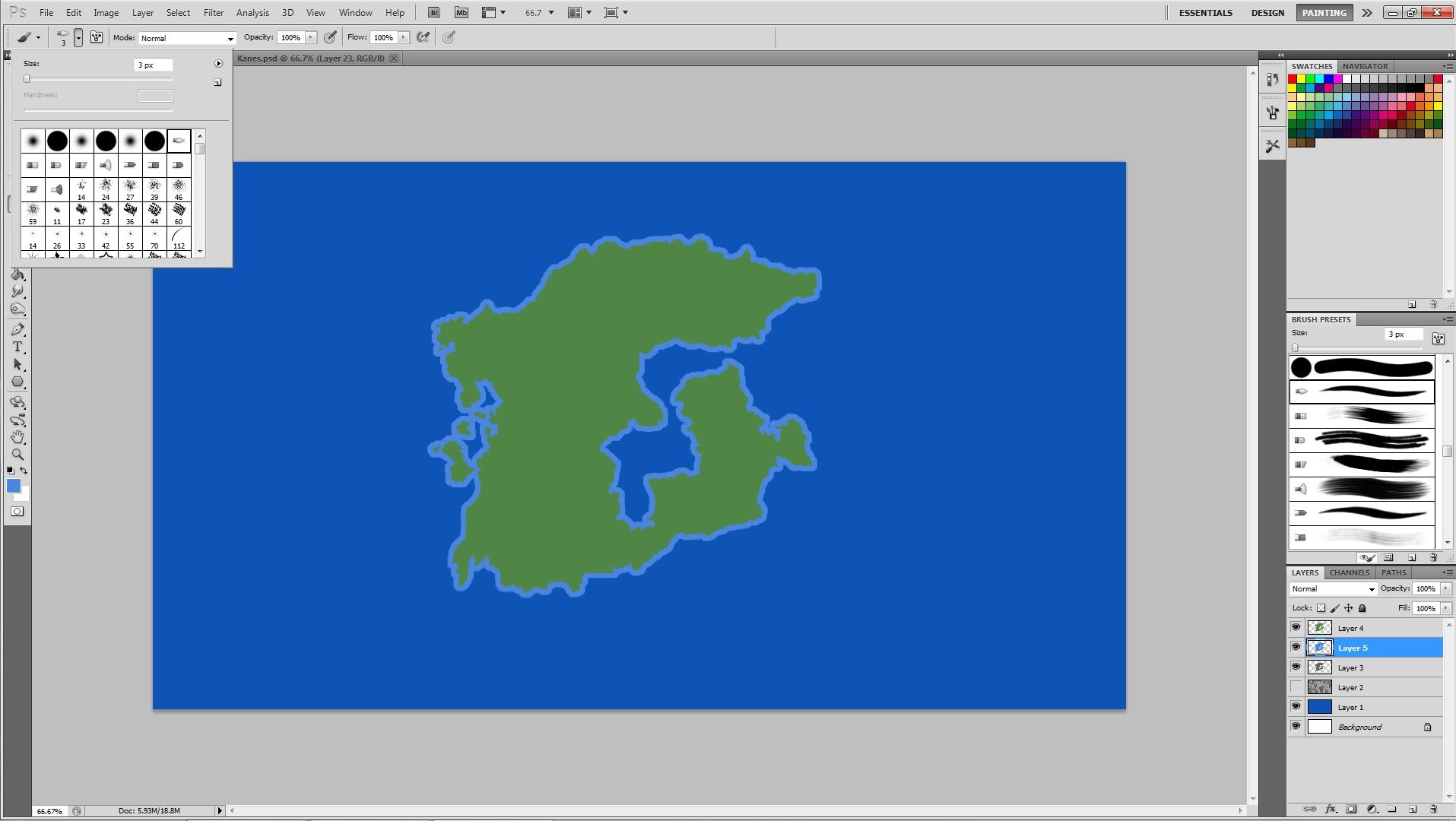Image resolution: width=1456 pixels, height=821 pixels.
Task: Create new brush in Brush Presets panel
Action: 1412,558
